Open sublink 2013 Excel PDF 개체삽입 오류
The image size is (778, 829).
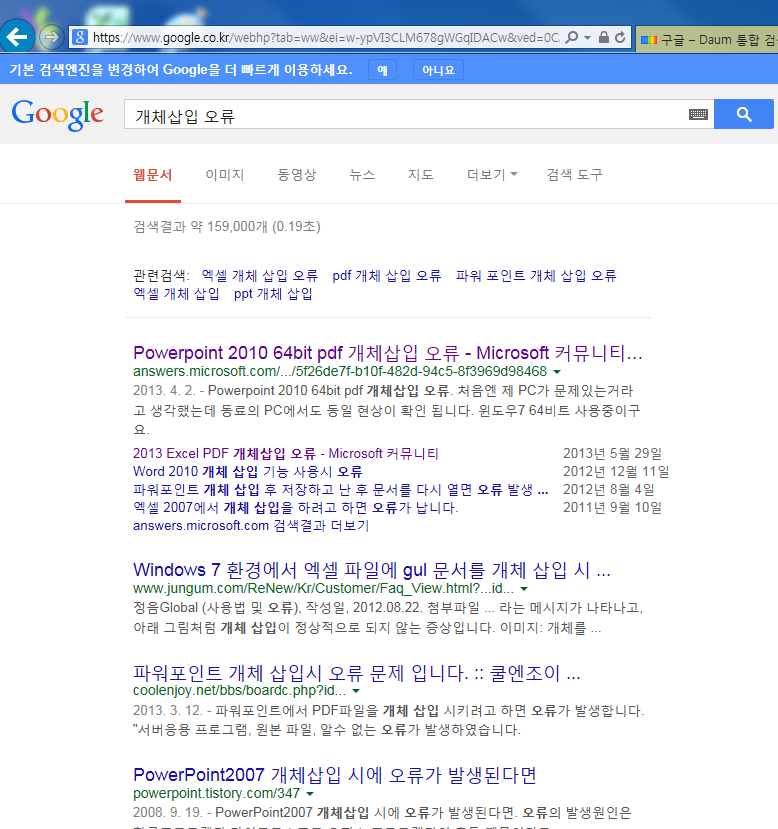point(286,454)
